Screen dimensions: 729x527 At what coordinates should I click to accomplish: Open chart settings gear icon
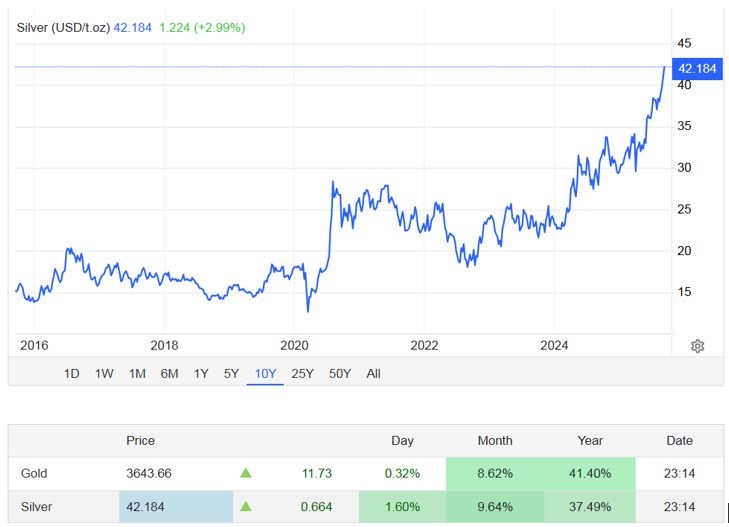tap(697, 346)
